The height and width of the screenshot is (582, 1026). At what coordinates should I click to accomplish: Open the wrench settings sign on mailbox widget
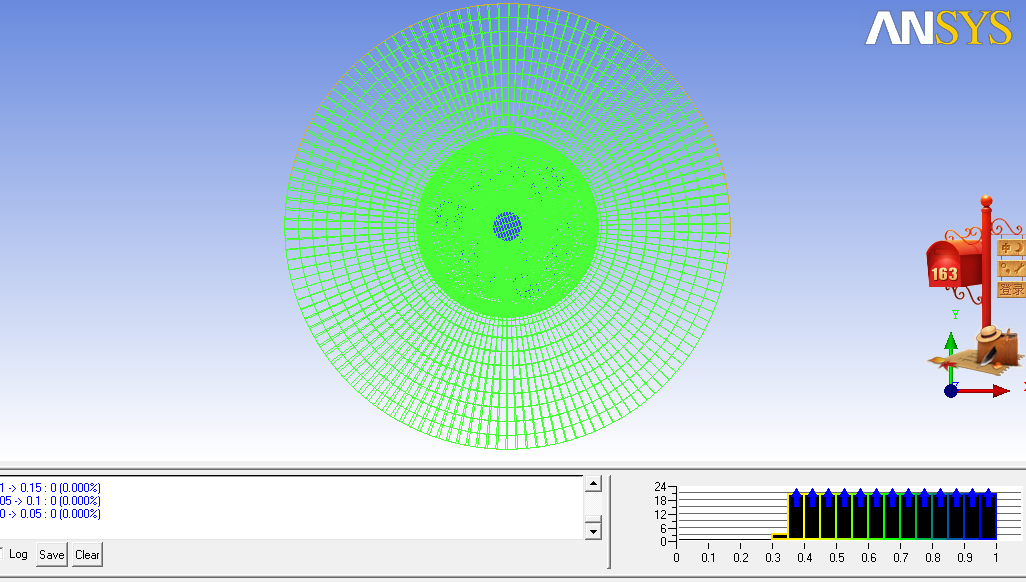[x=1011, y=268]
